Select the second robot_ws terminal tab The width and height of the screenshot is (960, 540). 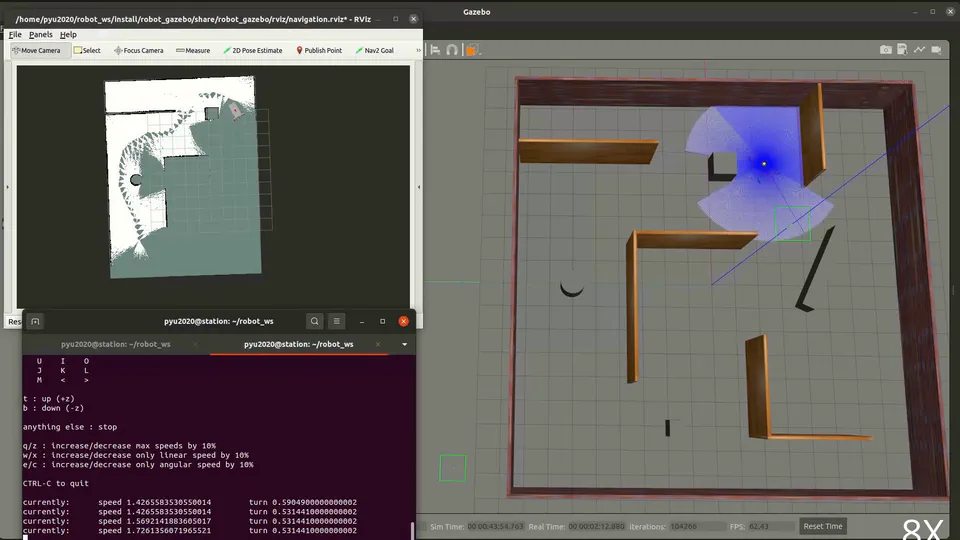tap(299, 344)
